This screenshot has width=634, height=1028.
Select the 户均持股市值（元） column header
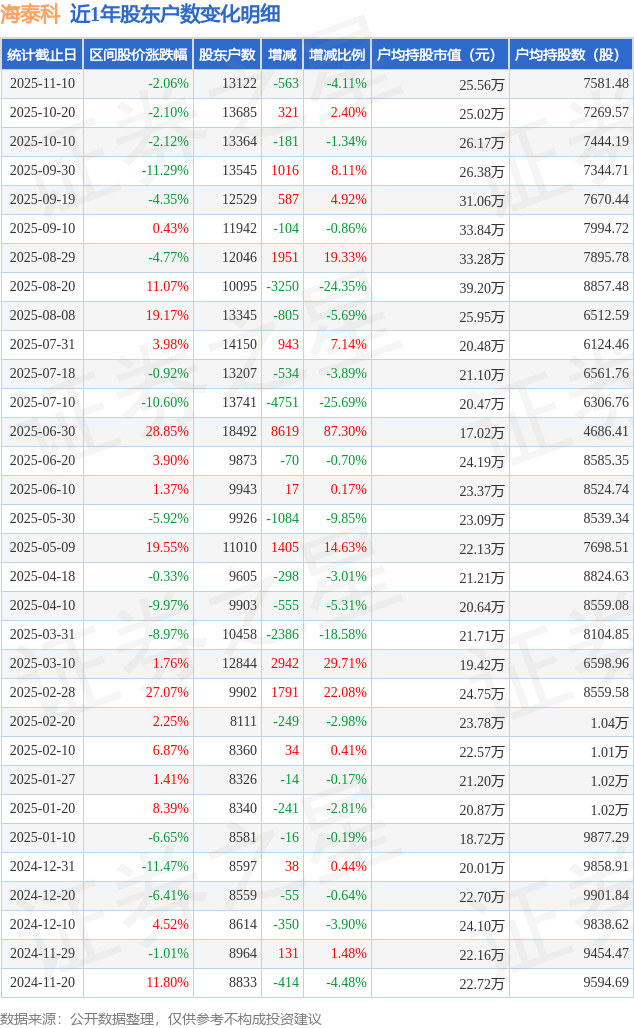coord(439,55)
